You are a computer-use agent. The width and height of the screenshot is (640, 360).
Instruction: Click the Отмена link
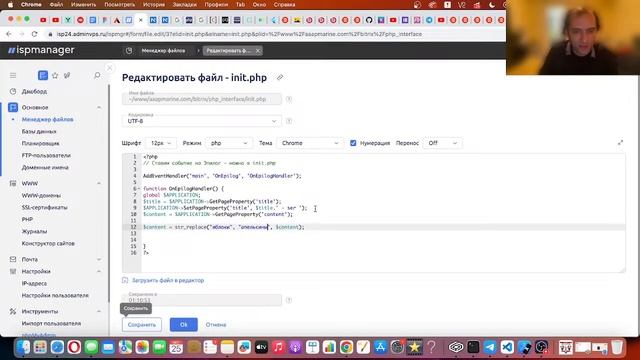[x=216, y=325]
